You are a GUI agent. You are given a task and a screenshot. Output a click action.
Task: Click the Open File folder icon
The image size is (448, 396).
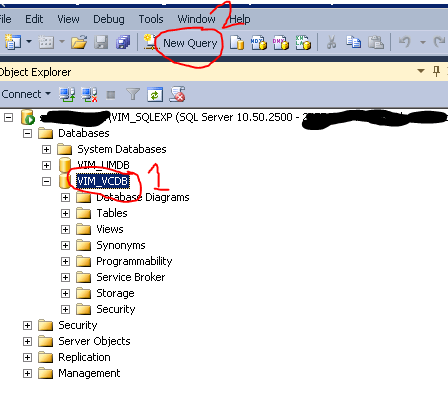click(x=79, y=42)
